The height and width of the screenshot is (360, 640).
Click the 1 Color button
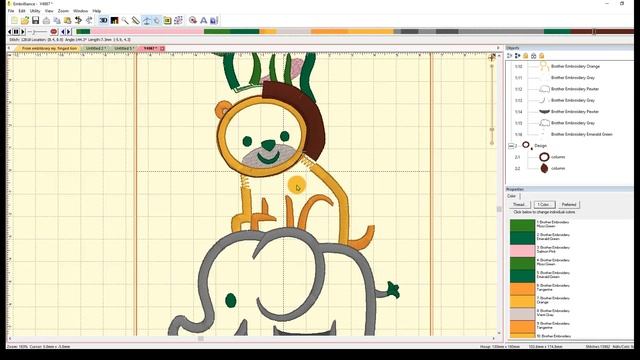[x=544, y=204]
